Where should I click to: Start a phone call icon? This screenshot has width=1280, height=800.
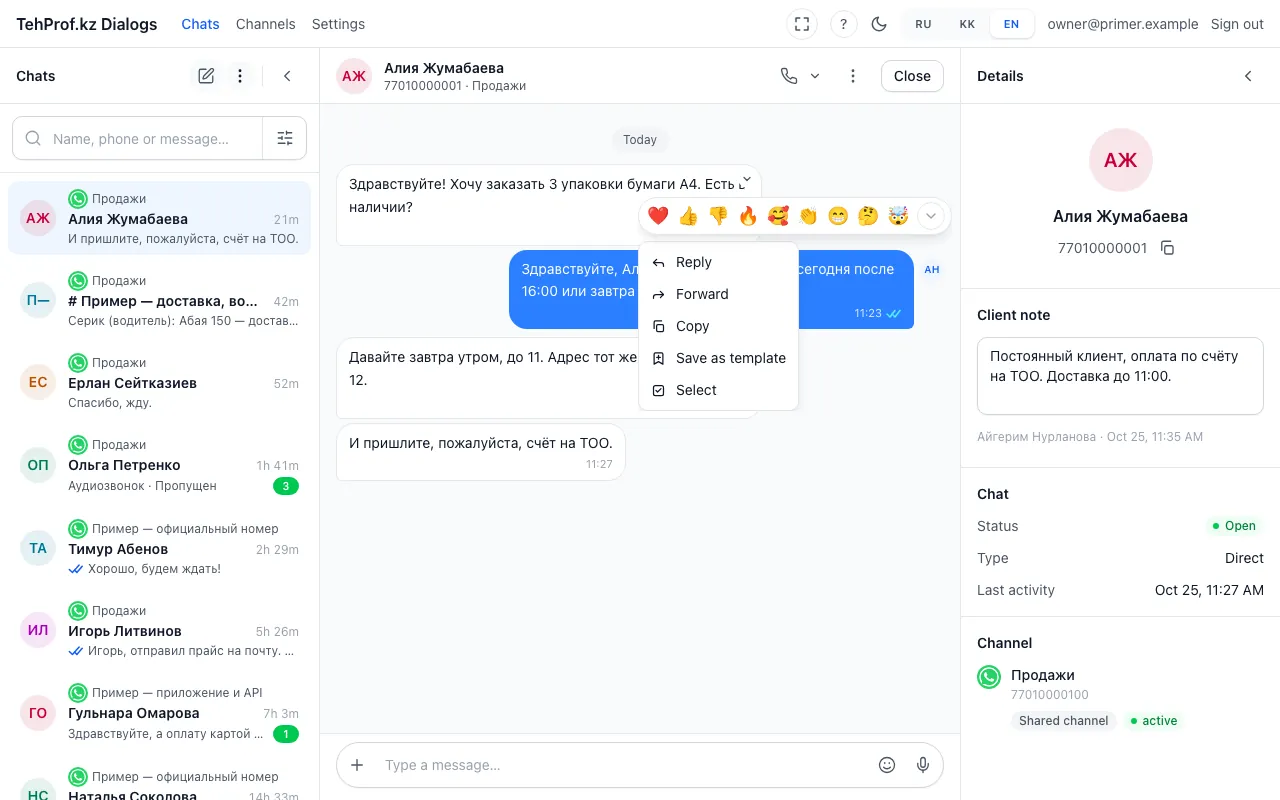tap(789, 76)
